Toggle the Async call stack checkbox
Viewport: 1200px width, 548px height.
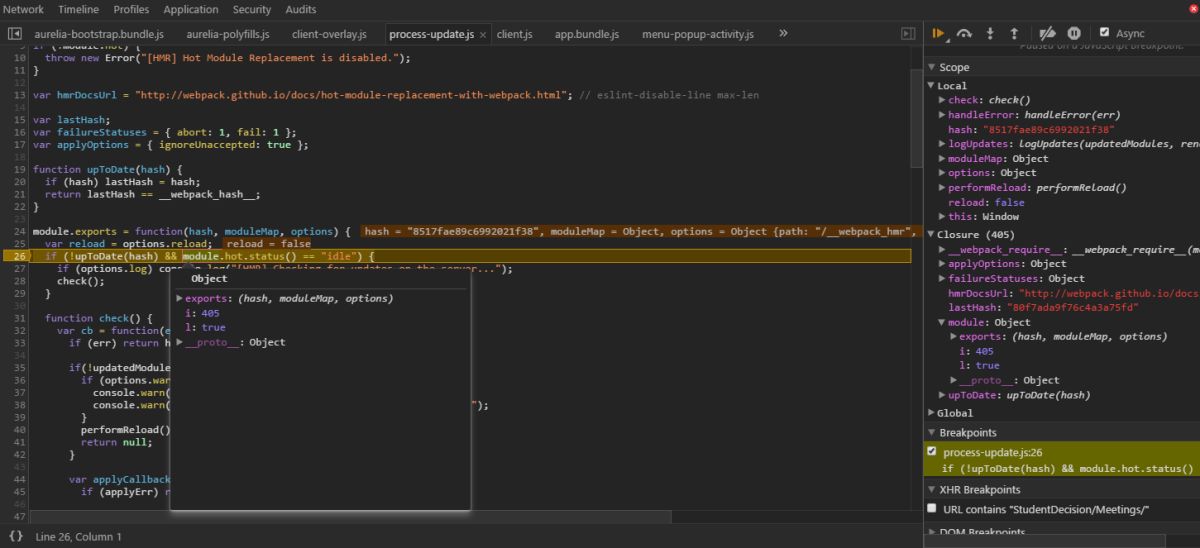(x=1104, y=32)
